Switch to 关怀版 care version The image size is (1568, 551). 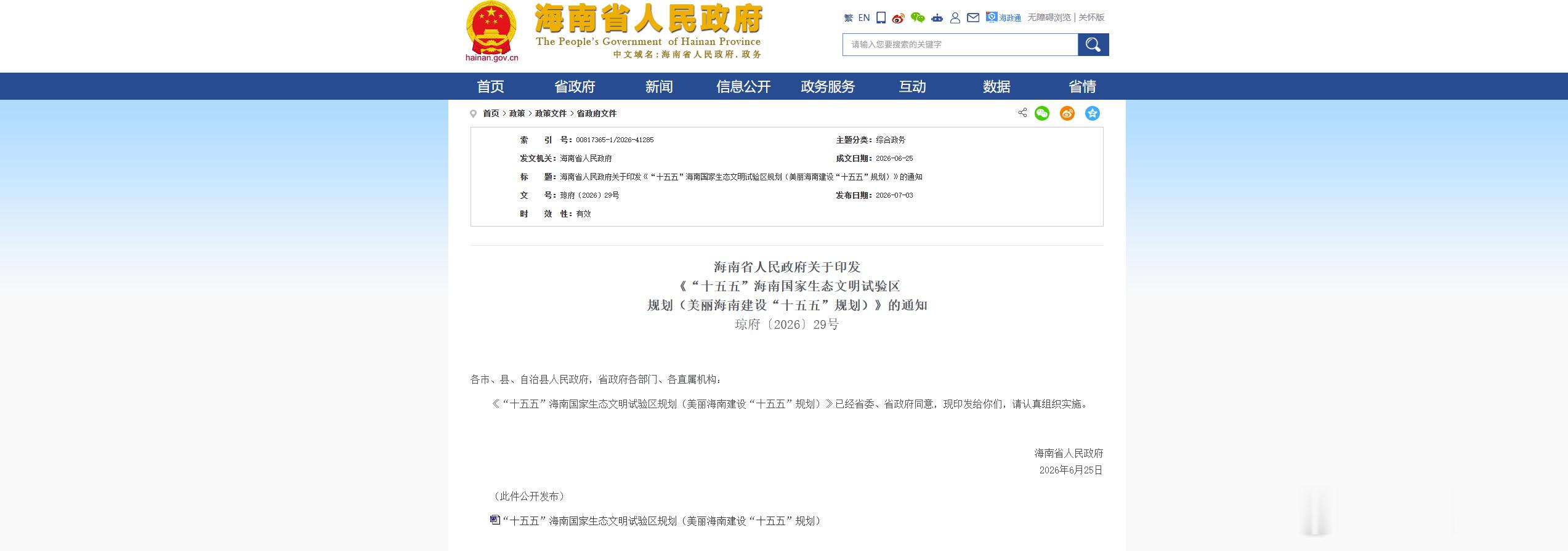(1091, 18)
